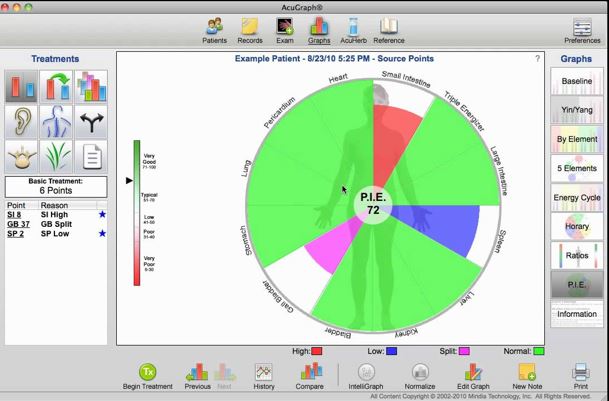The height and width of the screenshot is (401, 609).
Task: Choose the black split-arrow treatment icon
Action: pos(91,122)
